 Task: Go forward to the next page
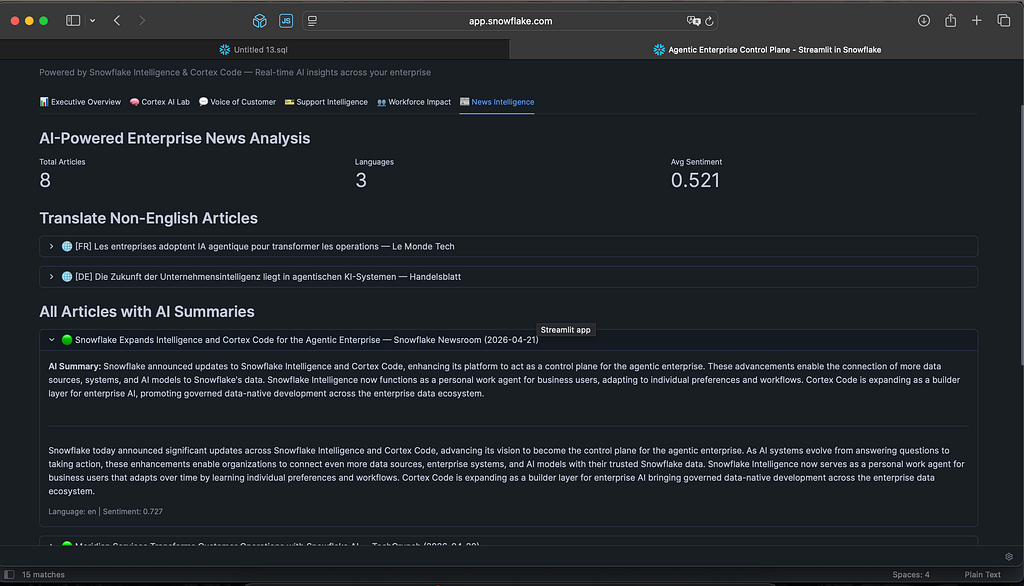(x=142, y=21)
